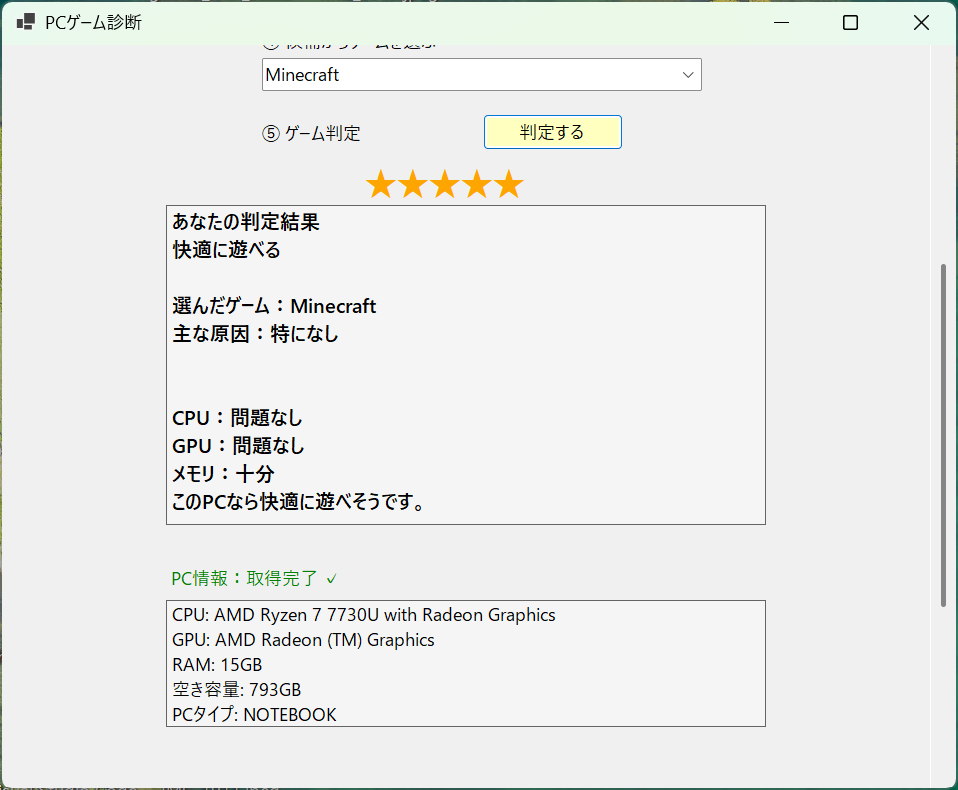Maximize the PCゲーム診断 window

tap(850, 23)
